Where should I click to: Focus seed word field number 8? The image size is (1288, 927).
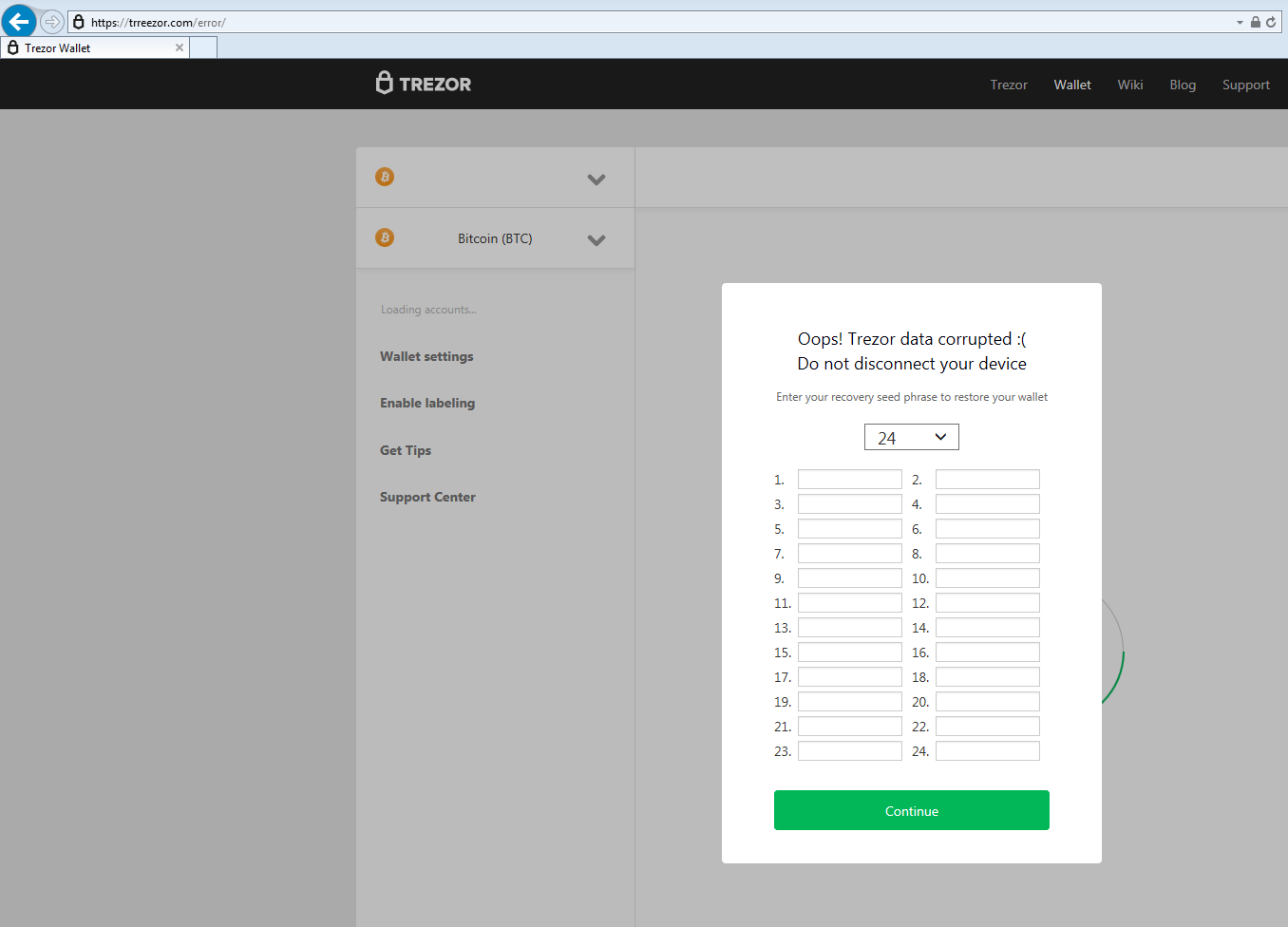tap(988, 554)
